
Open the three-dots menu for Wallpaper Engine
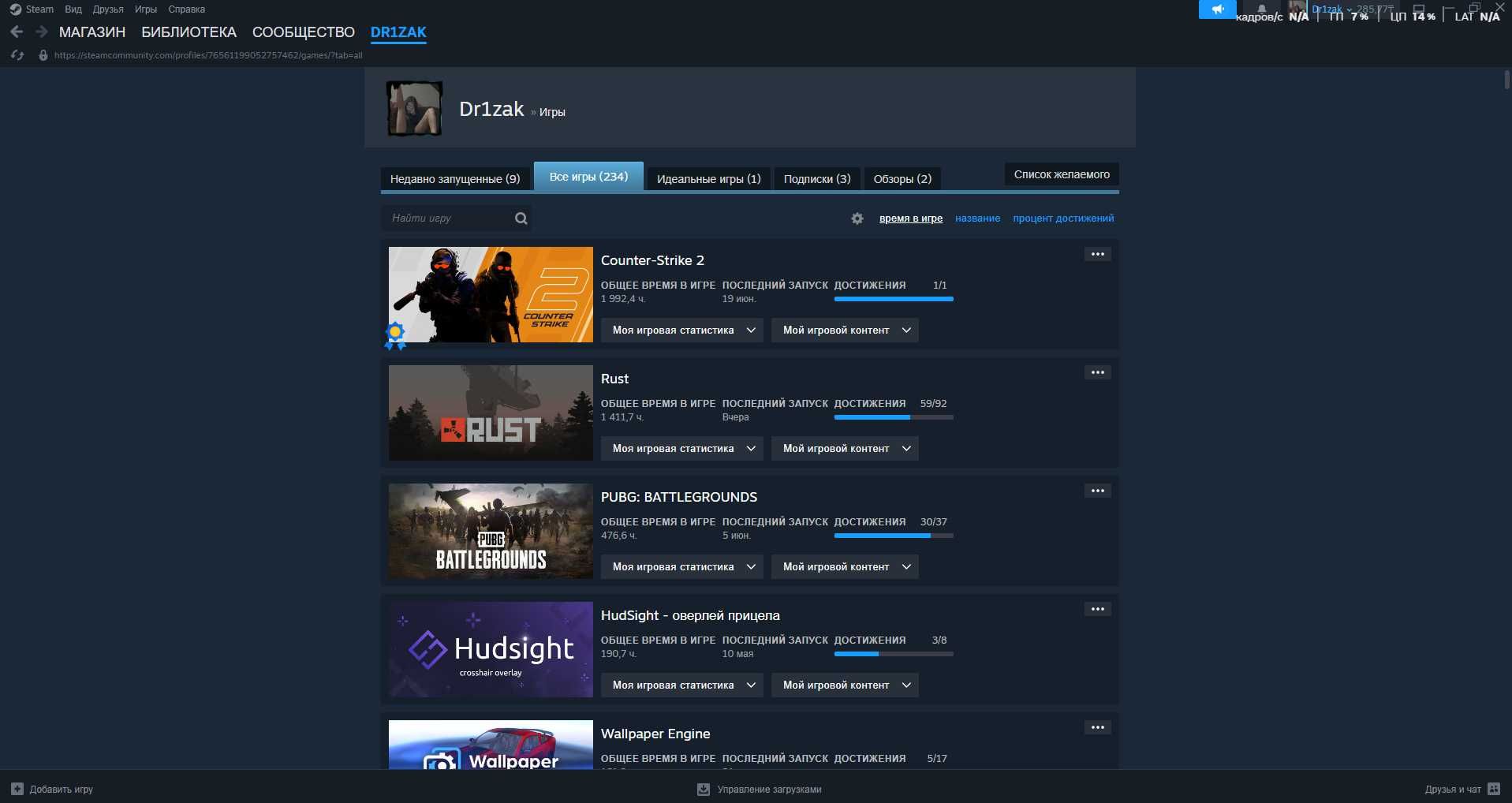pos(1098,727)
